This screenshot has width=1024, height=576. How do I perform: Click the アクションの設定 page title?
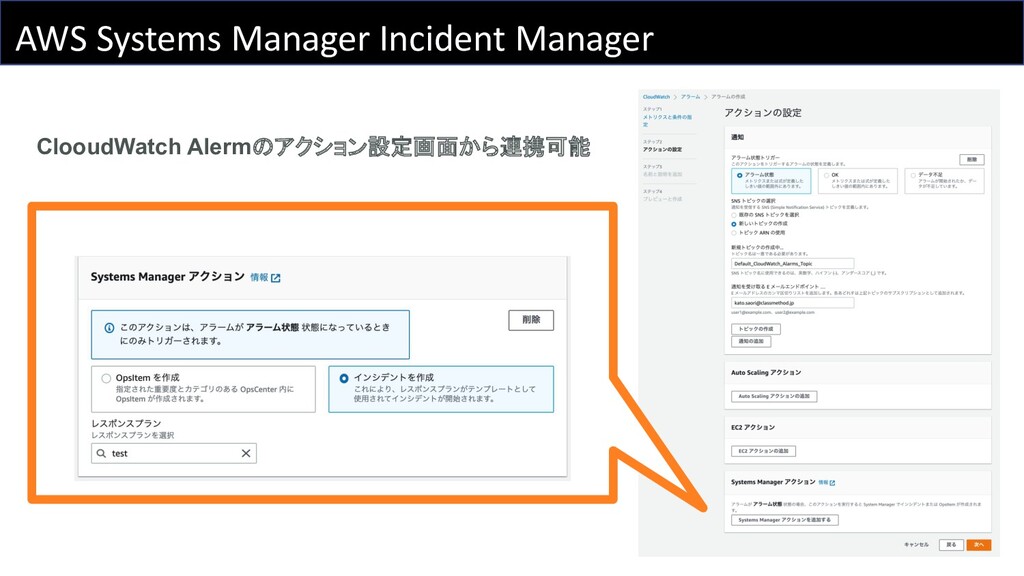coord(763,113)
